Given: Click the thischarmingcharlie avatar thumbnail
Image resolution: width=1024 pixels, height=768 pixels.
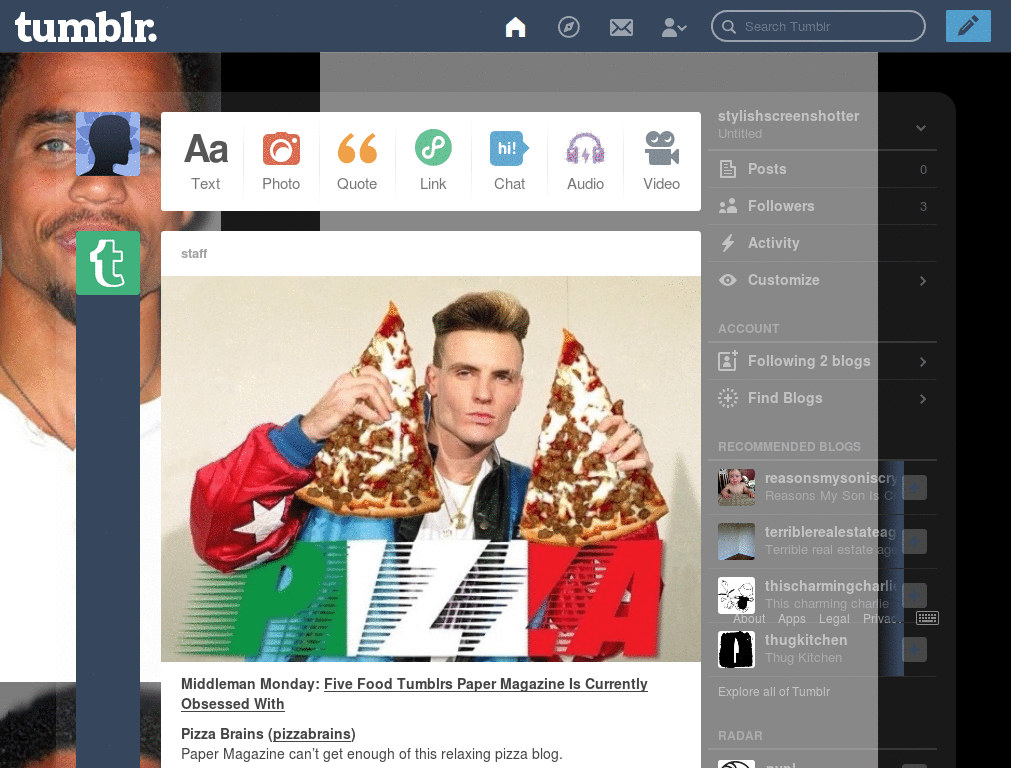Looking at the screenshot, I should [737, 595].
